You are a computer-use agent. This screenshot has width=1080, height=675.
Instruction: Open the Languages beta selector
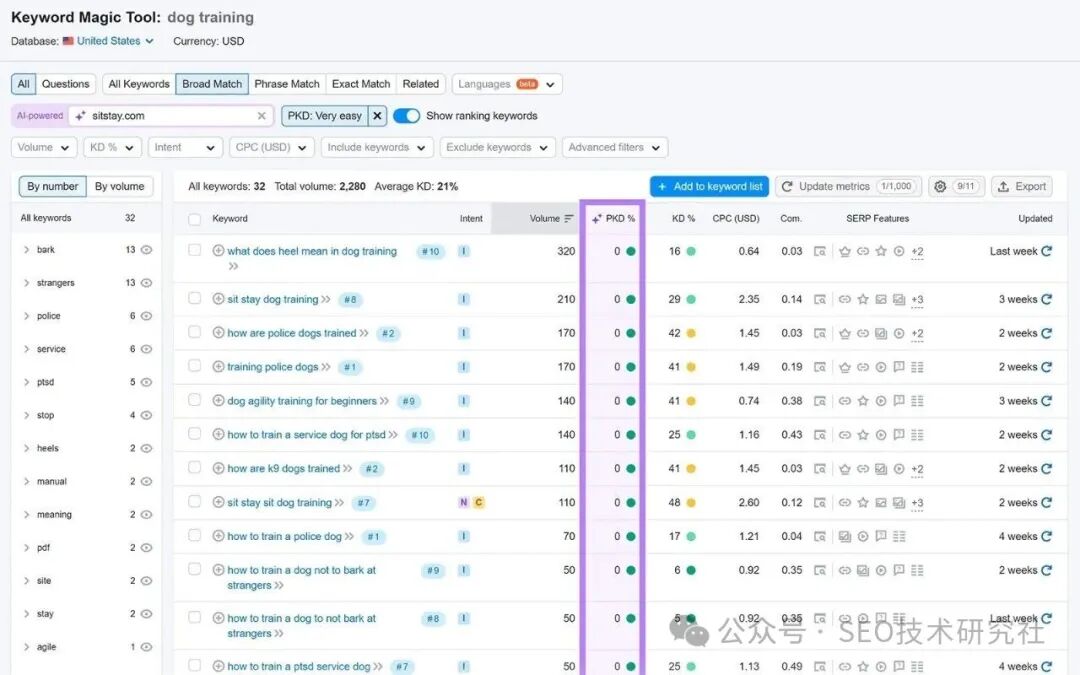(x=507, y=84)
